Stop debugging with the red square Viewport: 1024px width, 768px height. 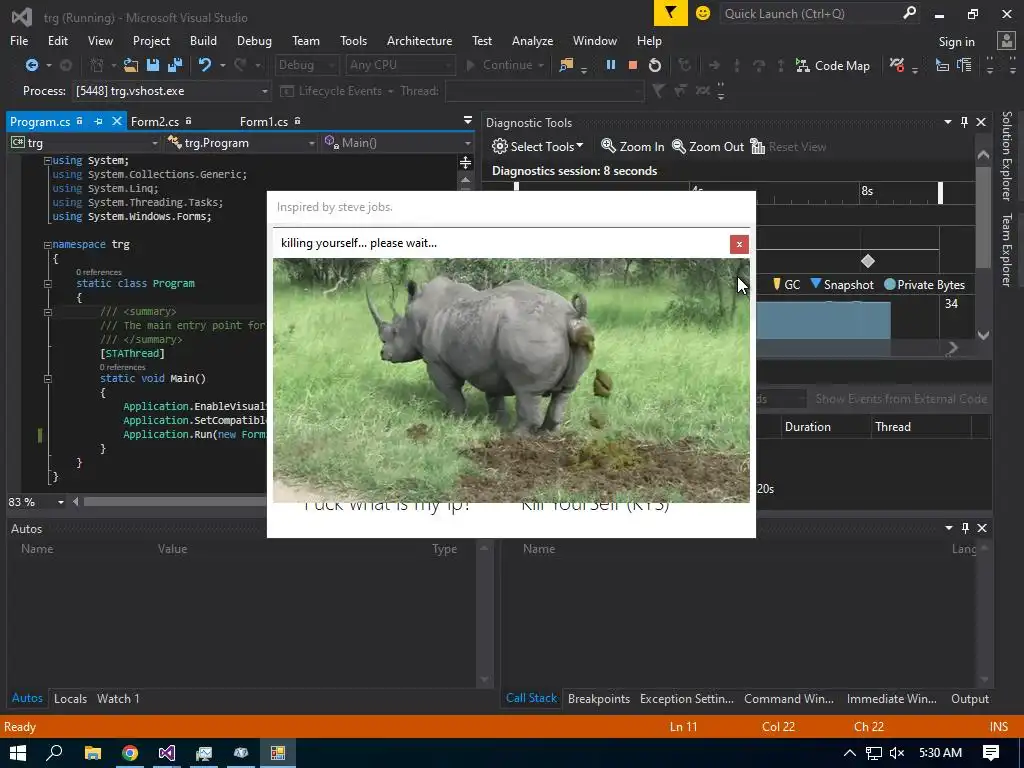coord(632,65)
